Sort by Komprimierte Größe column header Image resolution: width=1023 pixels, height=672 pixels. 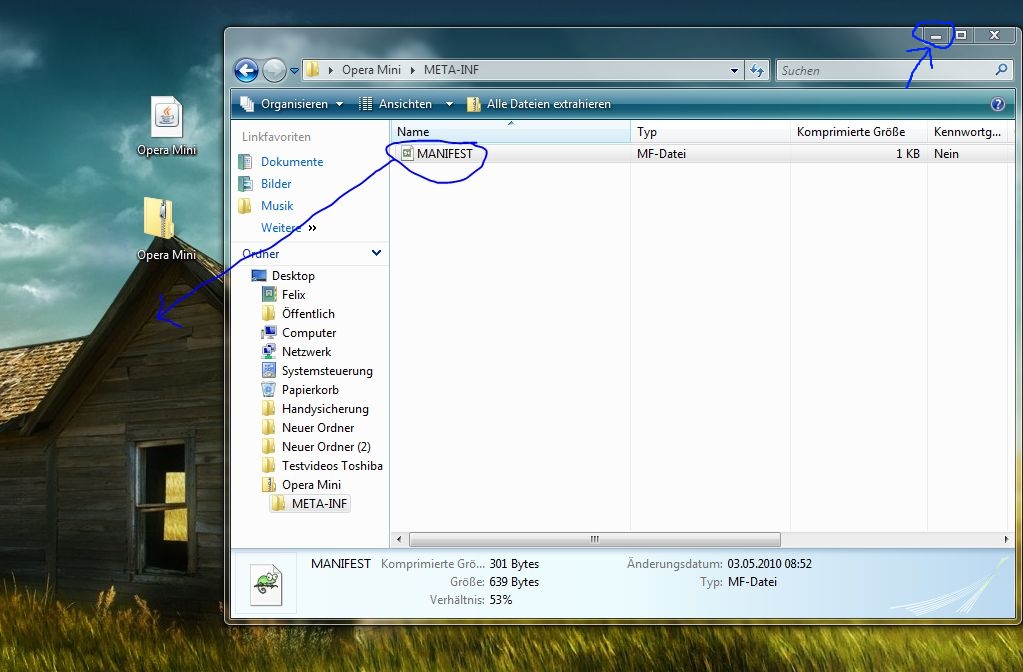tap(859, 132)
